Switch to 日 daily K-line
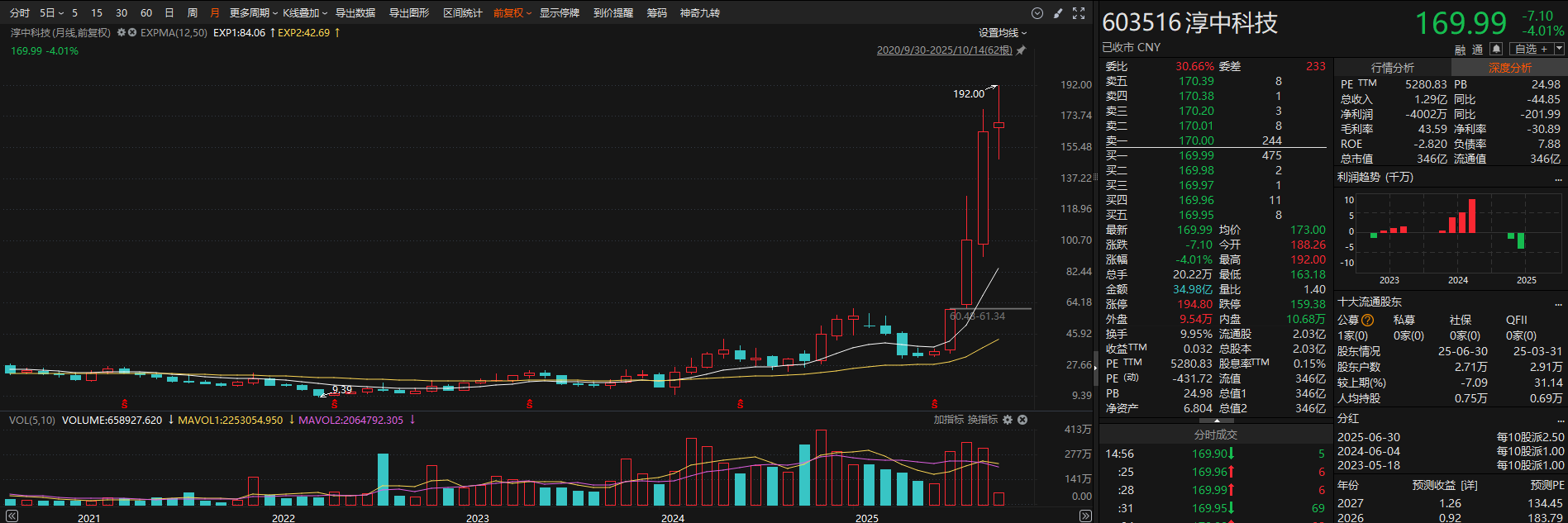The image size is (1568, 523). pyautogui.click(x=169, y=13)
